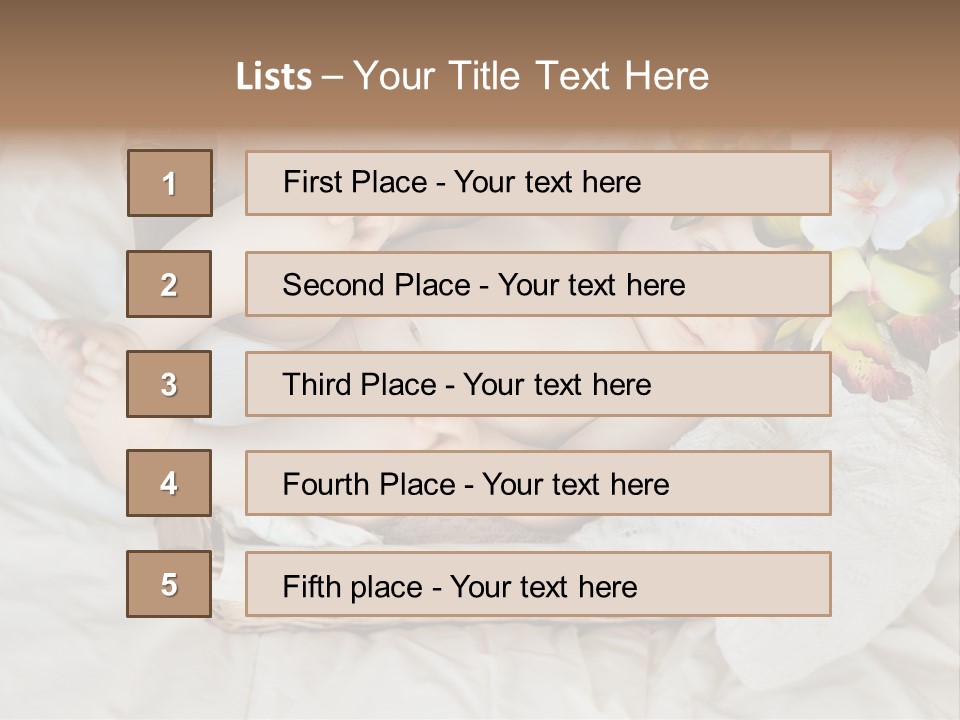
Task: Click the number 5 square
Action: click(x=169, y=584)
